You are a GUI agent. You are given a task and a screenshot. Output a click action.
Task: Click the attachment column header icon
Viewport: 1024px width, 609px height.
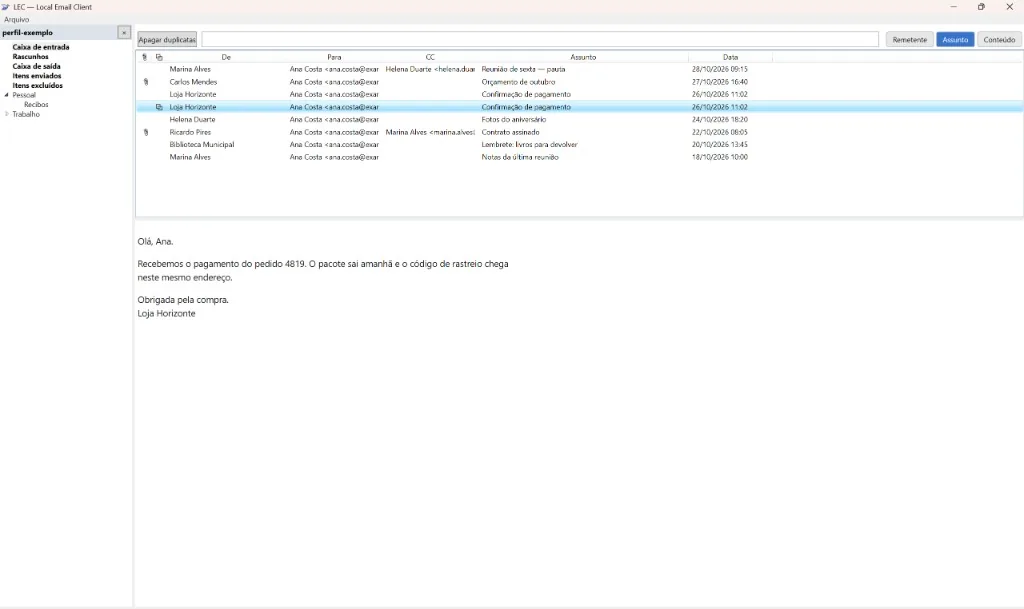[x=144, y=57]
